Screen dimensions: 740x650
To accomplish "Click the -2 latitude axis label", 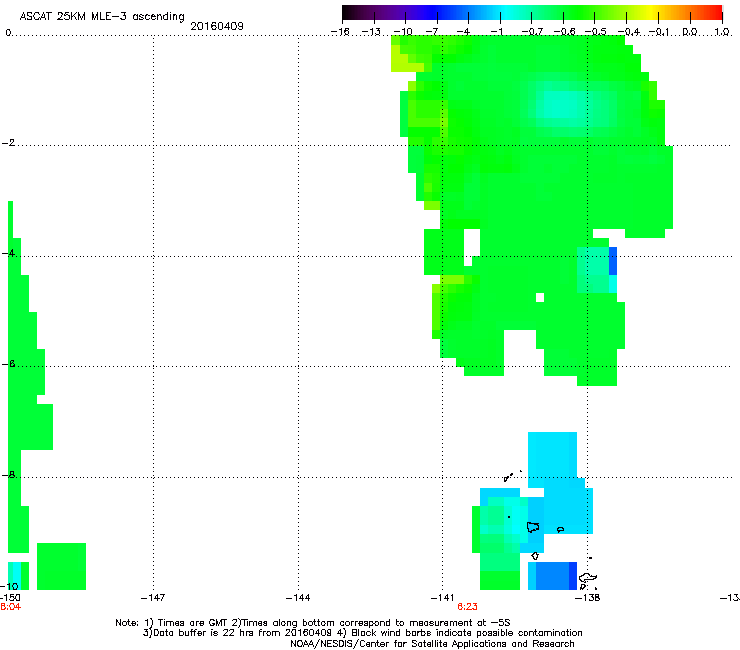I will click(8, 143).
